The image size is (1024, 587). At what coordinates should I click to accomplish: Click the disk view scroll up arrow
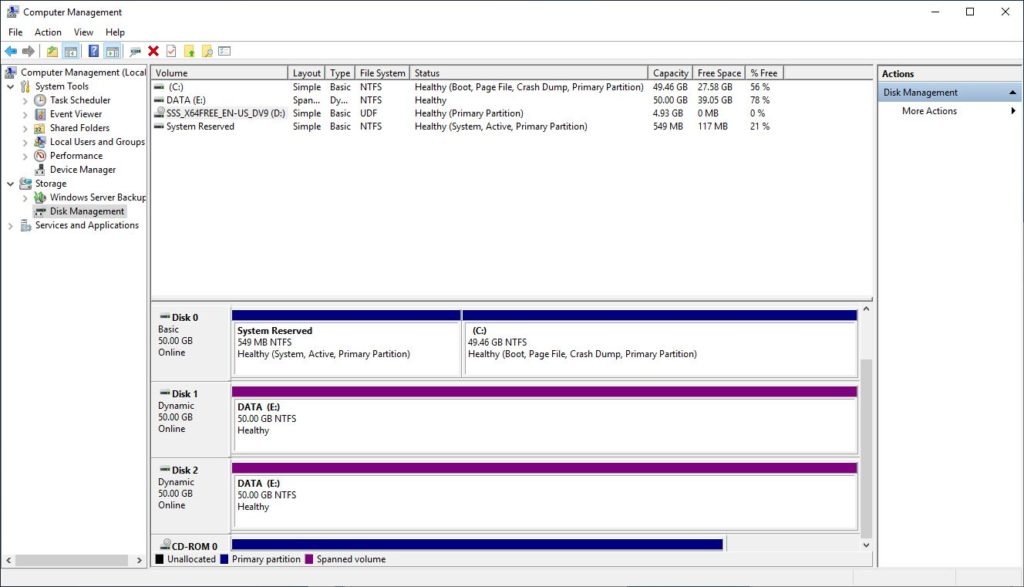866,309
